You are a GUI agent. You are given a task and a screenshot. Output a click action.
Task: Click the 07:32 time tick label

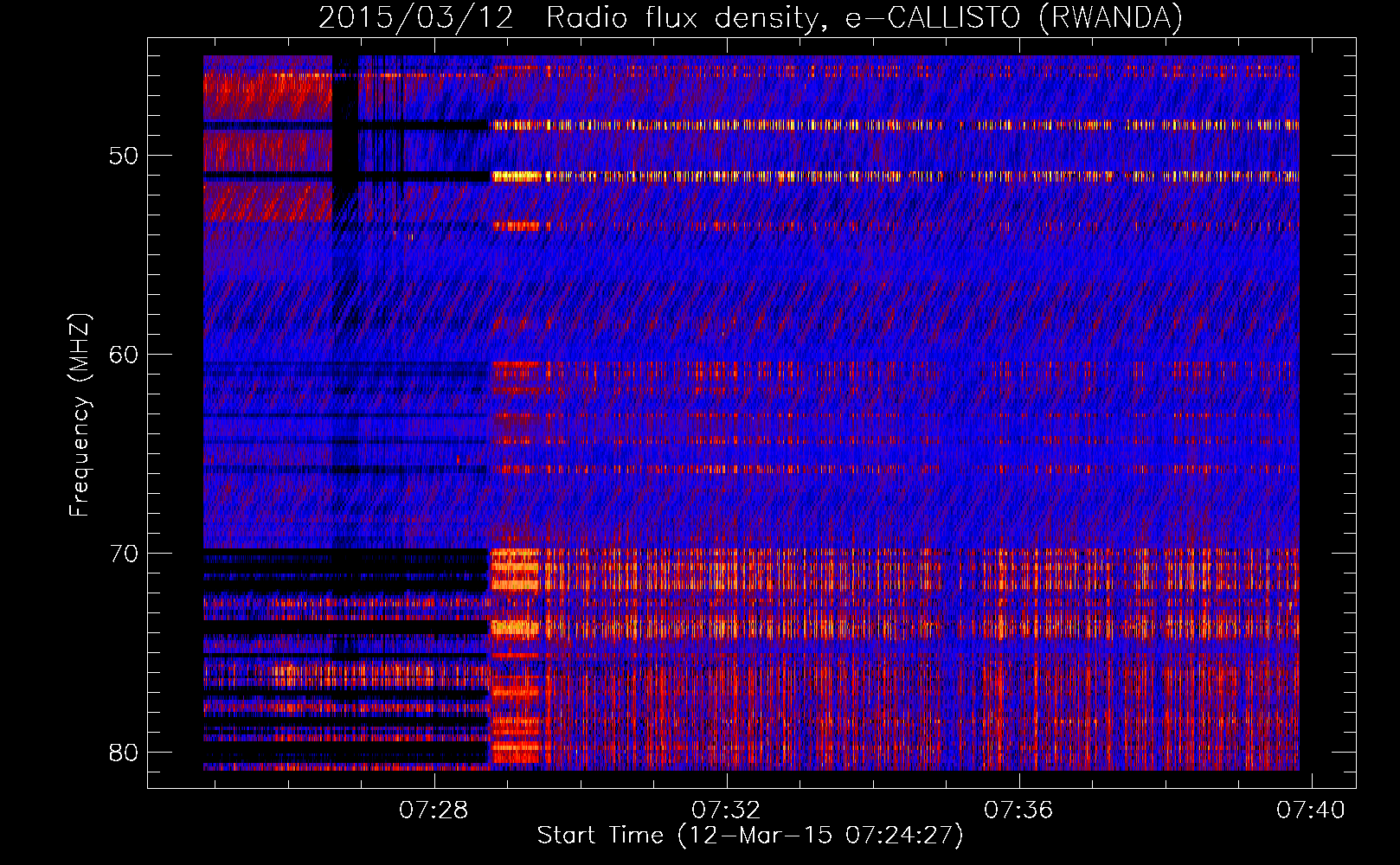(726, 810)
